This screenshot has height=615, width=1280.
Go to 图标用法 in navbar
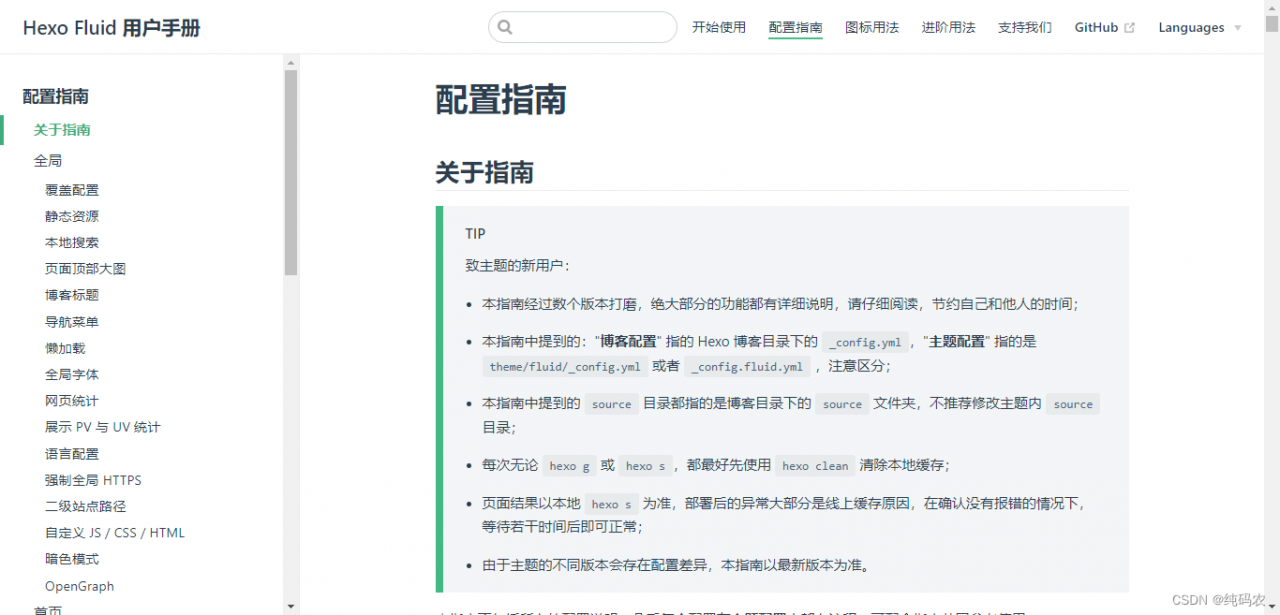point(872,27)
